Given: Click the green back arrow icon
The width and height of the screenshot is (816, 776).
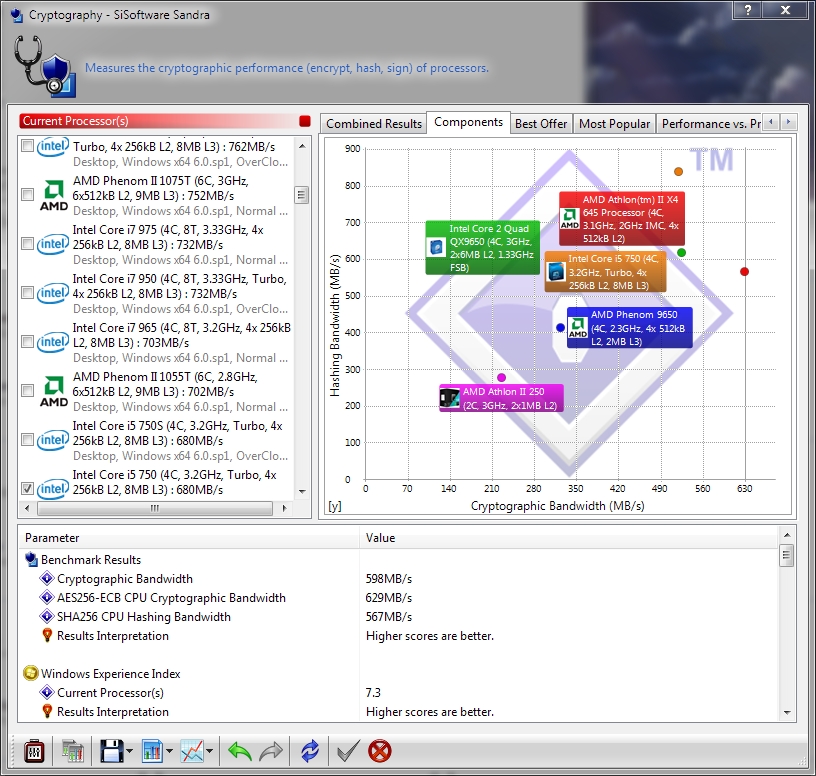Looking at the screenshot, I should point(239,751).
